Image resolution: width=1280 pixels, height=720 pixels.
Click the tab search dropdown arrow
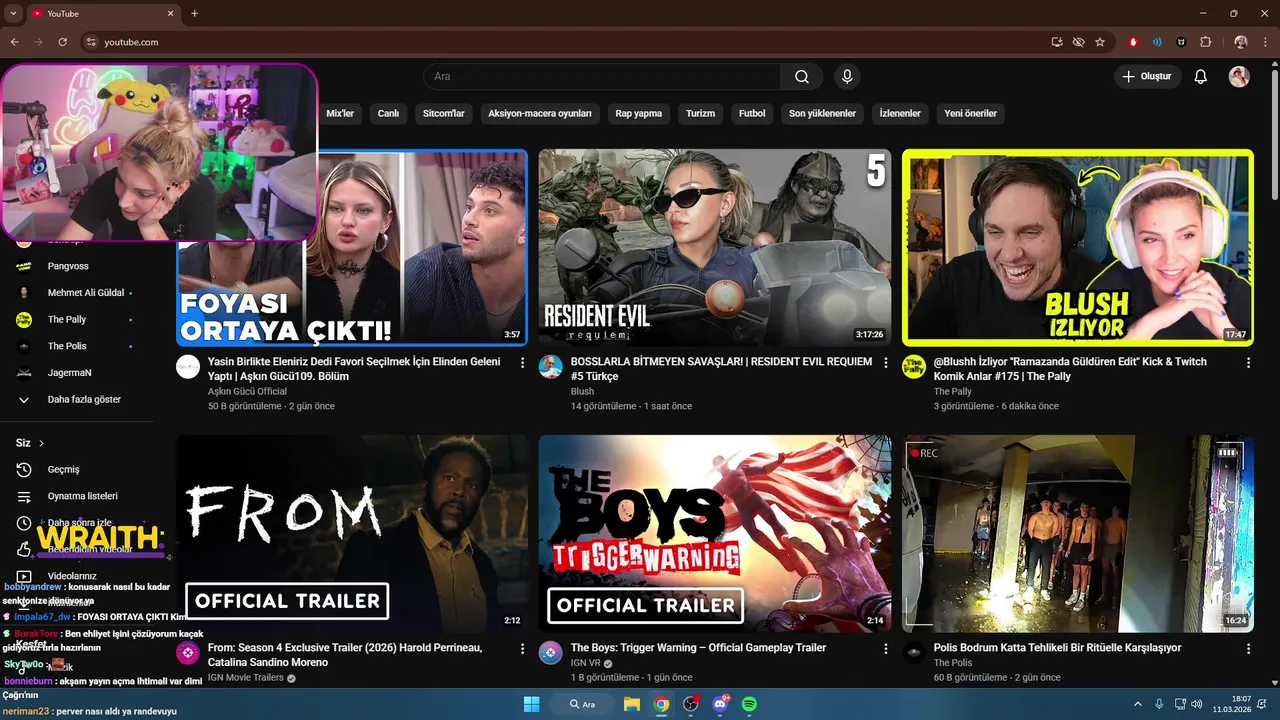click(11, 13)
